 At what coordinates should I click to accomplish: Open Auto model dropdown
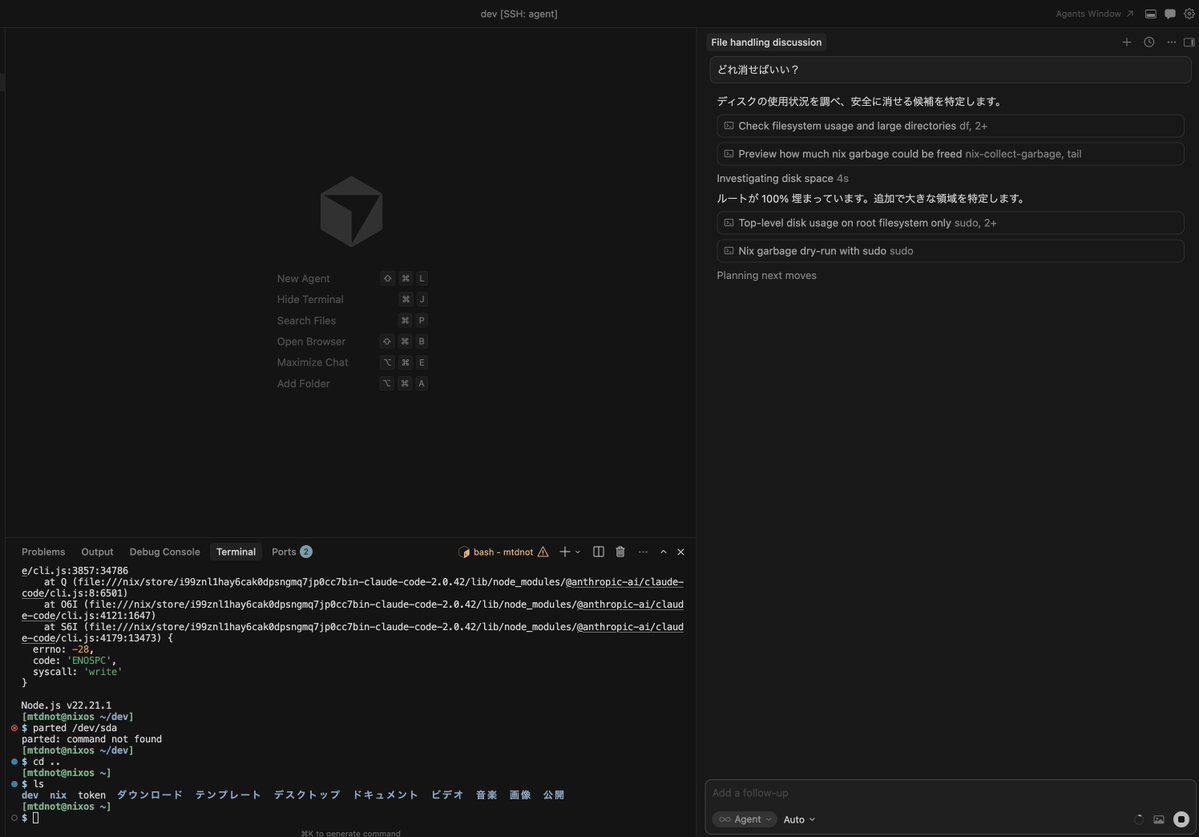coord(799,819)
